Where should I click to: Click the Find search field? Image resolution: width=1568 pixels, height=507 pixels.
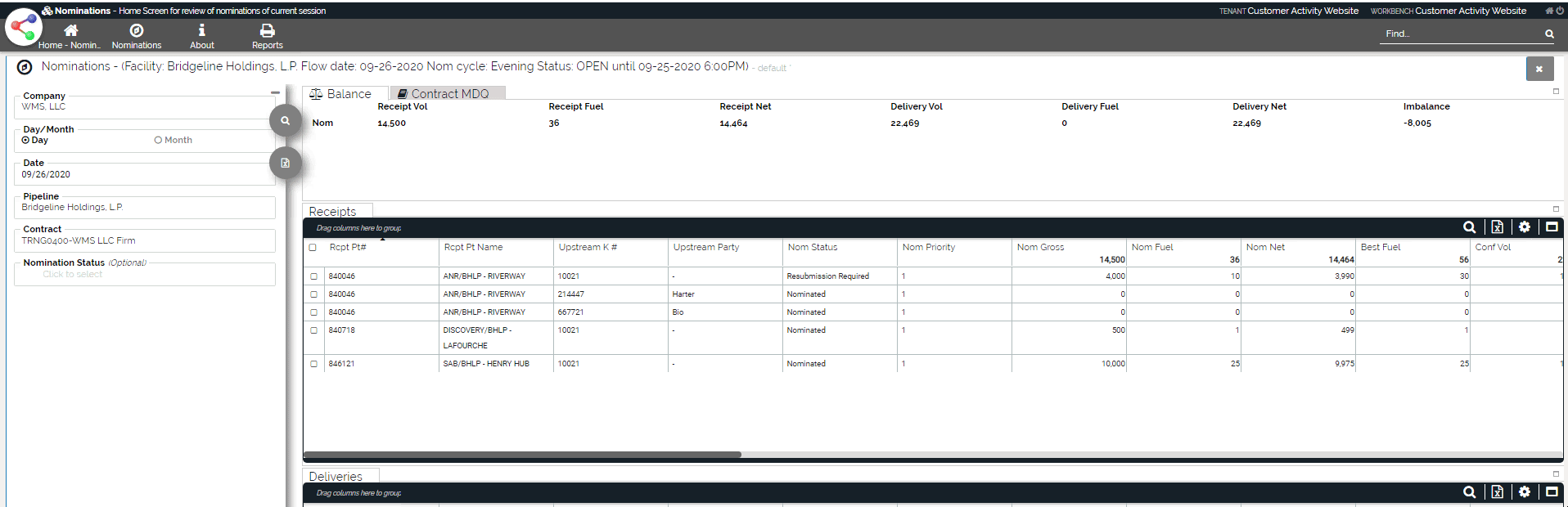1459,34
